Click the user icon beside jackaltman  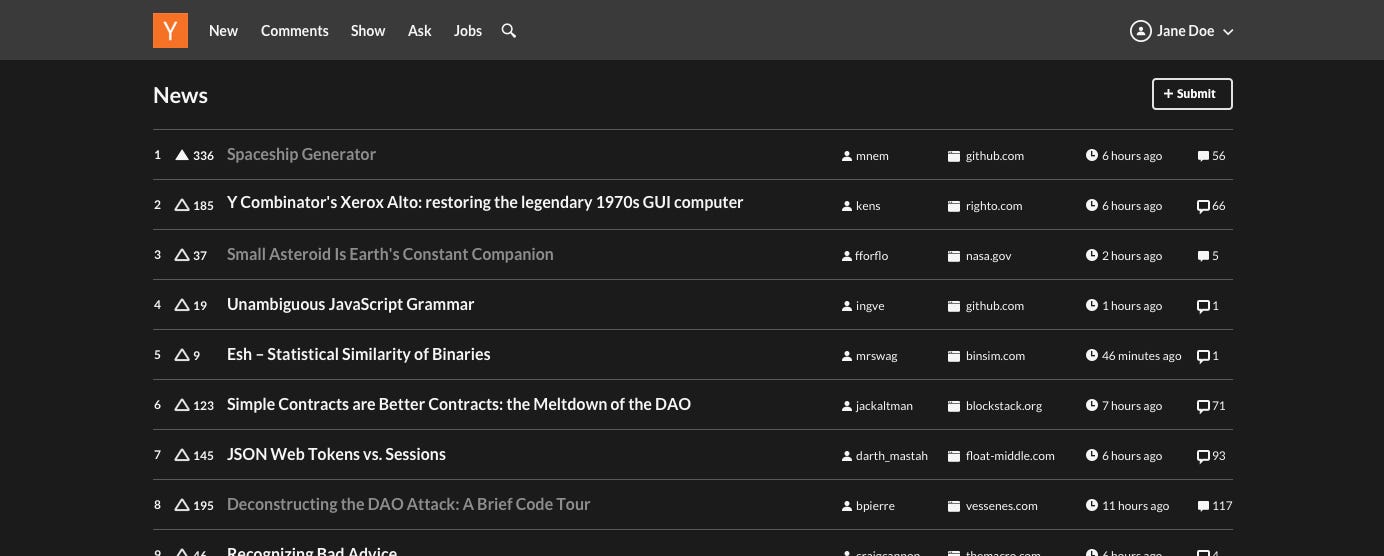[x=847, y=406]
